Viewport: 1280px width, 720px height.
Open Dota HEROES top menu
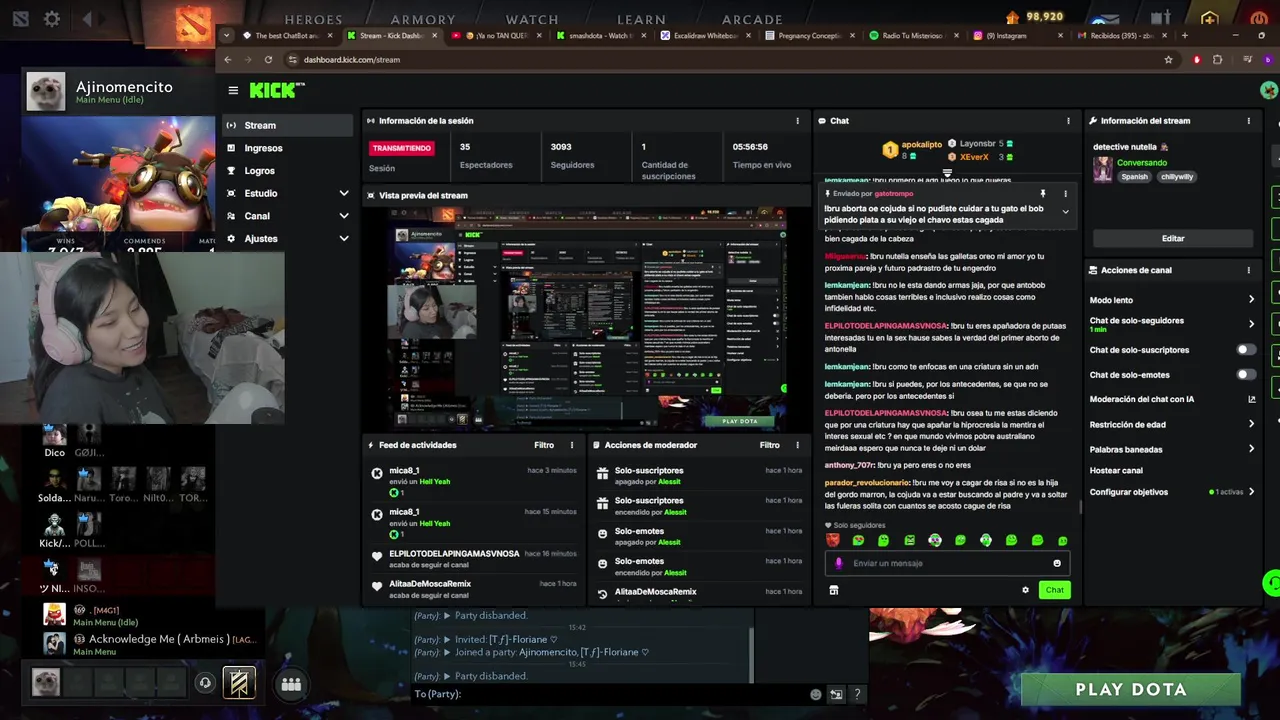click(x=314, y=19)
